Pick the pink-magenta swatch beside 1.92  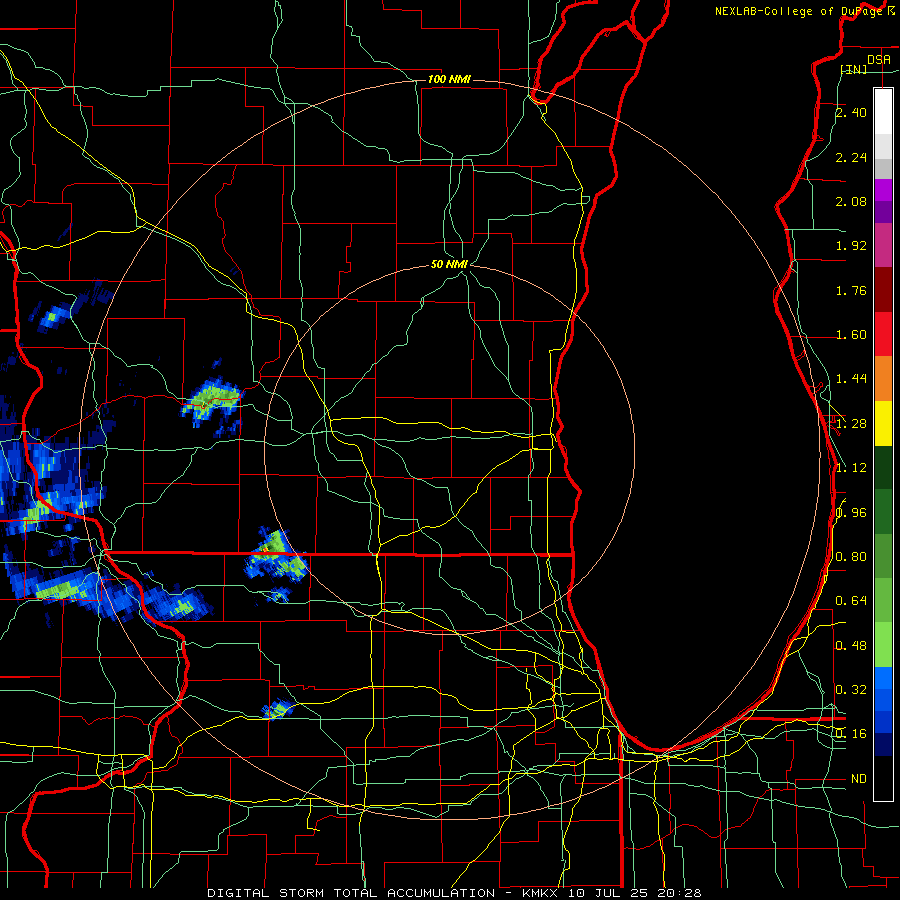click(883, 246)
